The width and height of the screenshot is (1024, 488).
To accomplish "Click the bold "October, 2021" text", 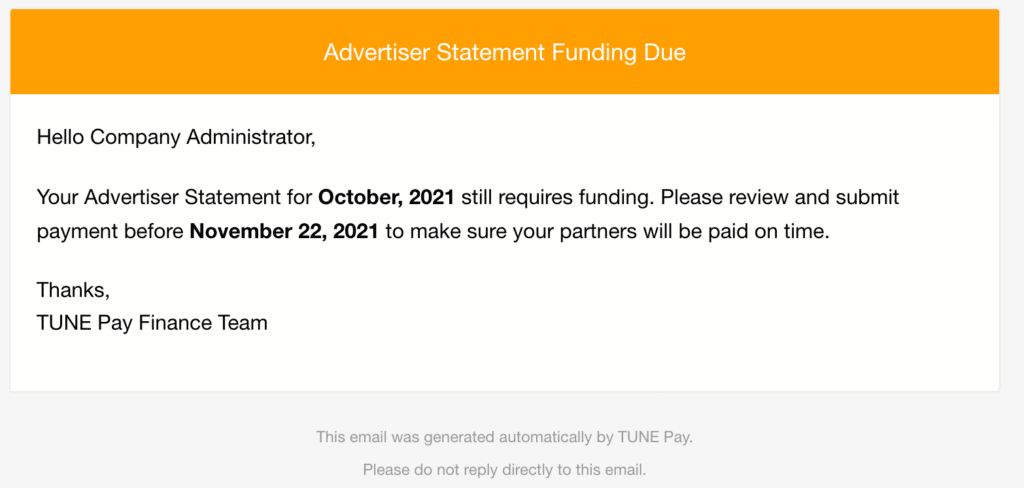I will coord(386,197).
